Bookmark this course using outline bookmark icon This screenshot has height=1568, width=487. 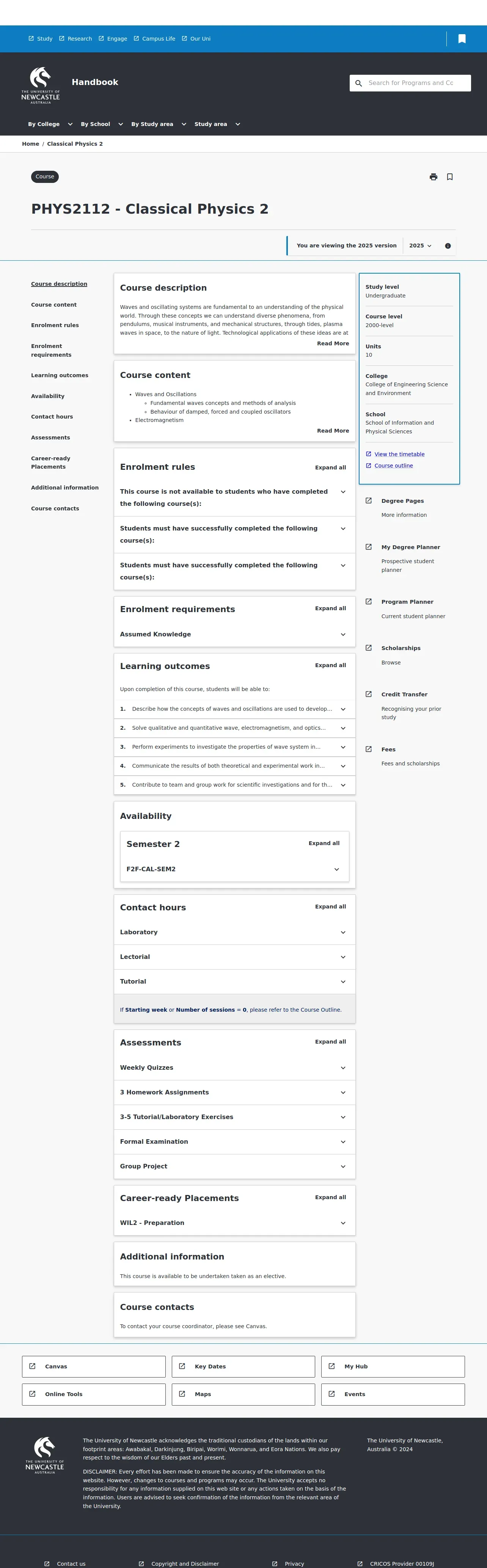(x=450, y=177)
